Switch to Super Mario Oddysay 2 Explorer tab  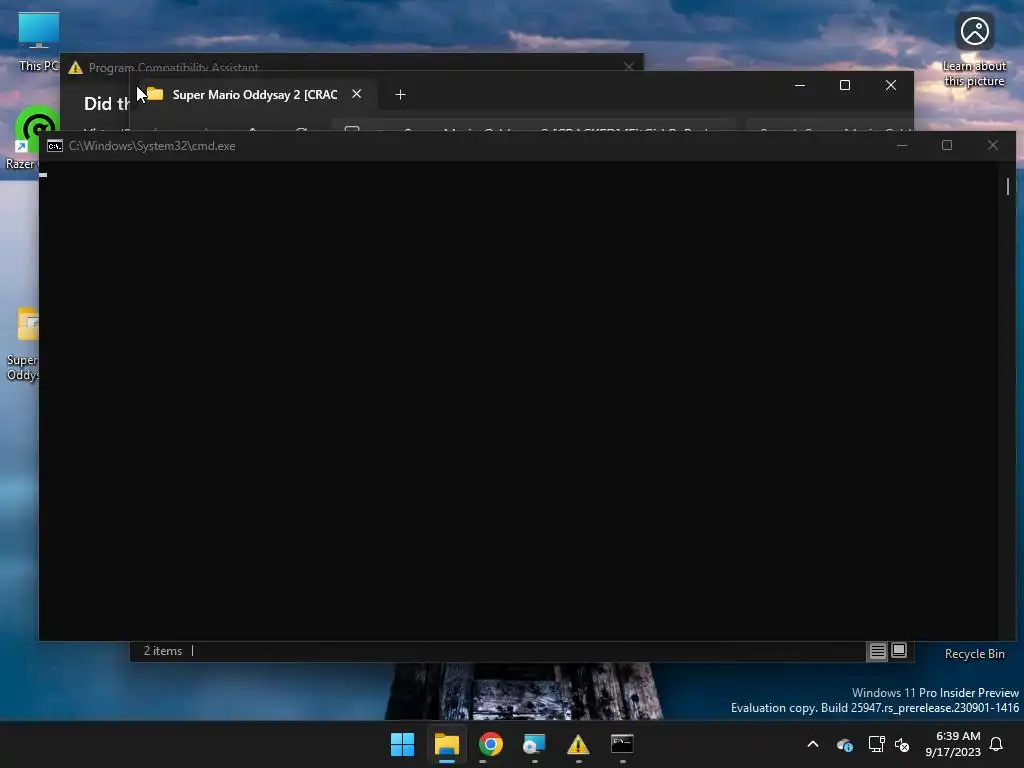click(255, 95)
